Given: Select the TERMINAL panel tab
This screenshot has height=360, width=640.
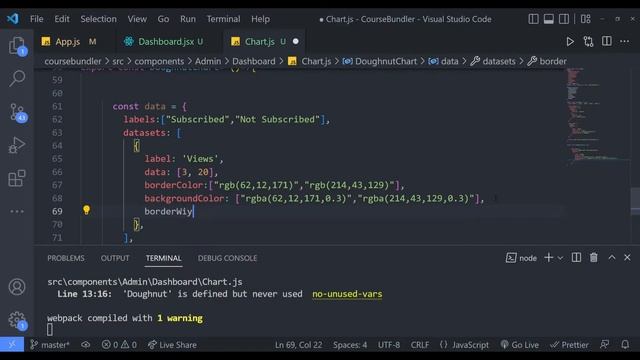Looking at the screenshot, I should coord(164,258).
